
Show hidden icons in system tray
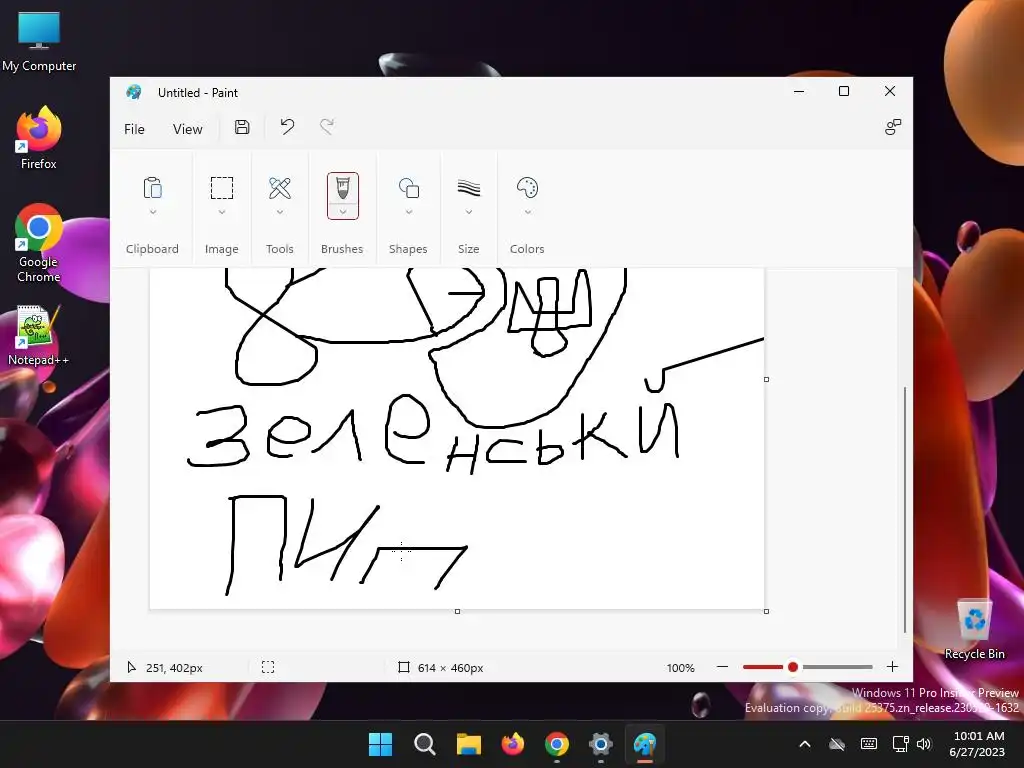point(805,744)
